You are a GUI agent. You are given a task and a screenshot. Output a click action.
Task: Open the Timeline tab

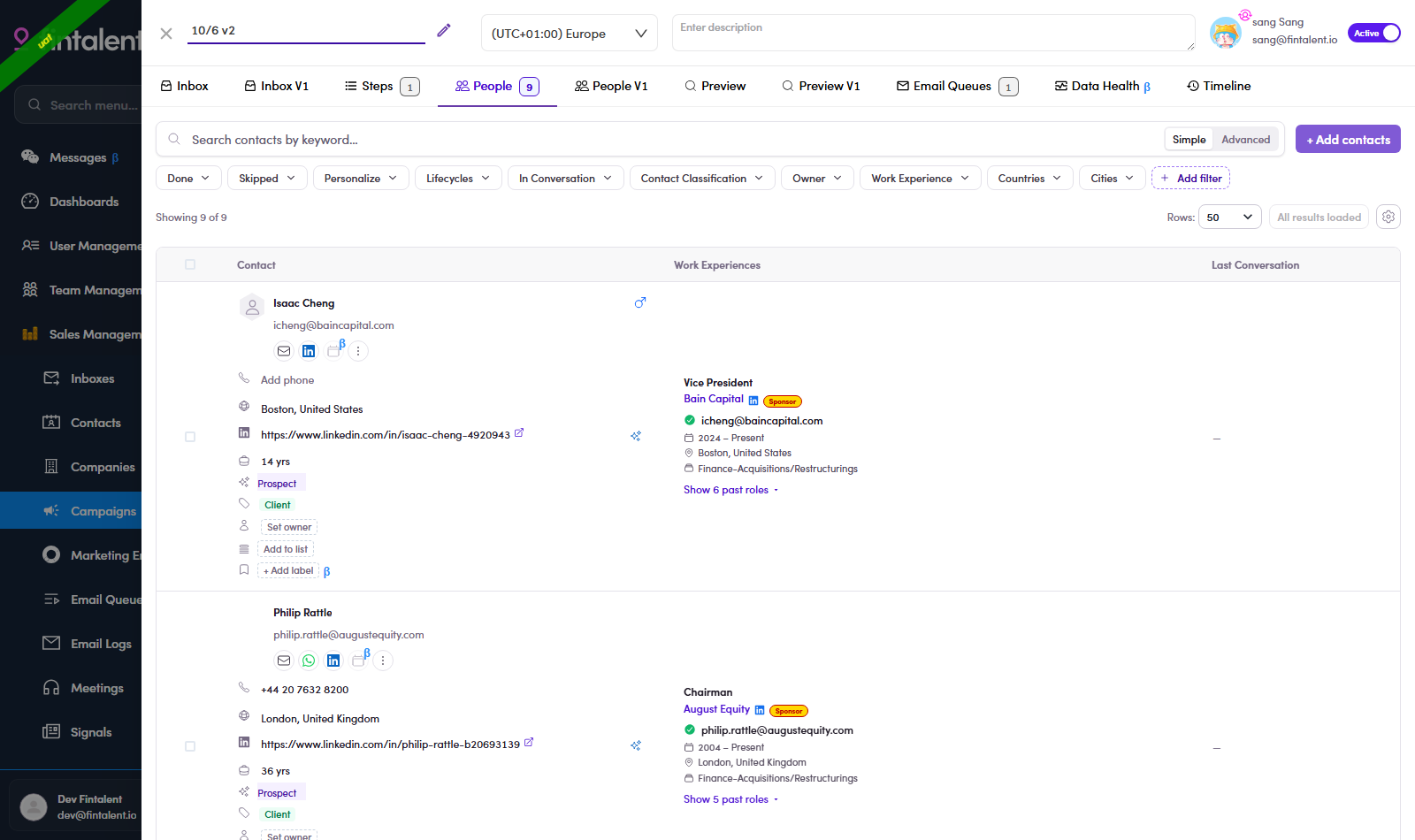coord(1219,86)
